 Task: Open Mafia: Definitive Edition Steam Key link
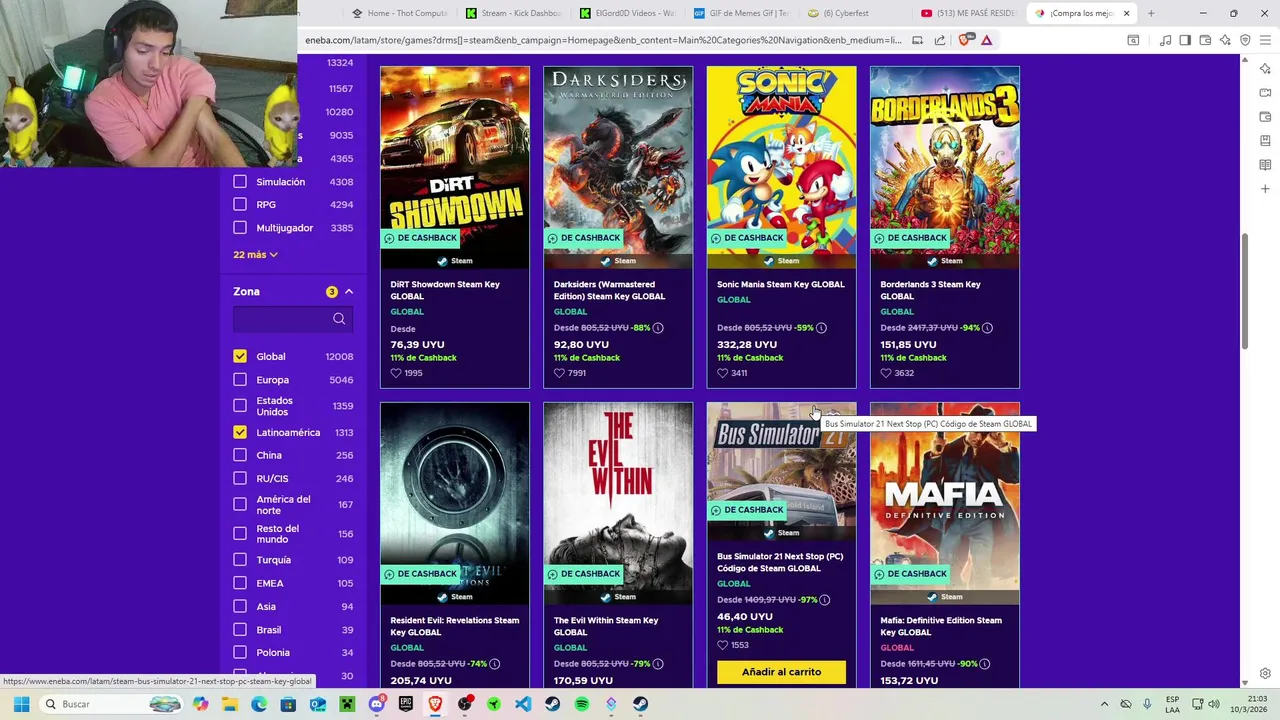tap(941, 626)
